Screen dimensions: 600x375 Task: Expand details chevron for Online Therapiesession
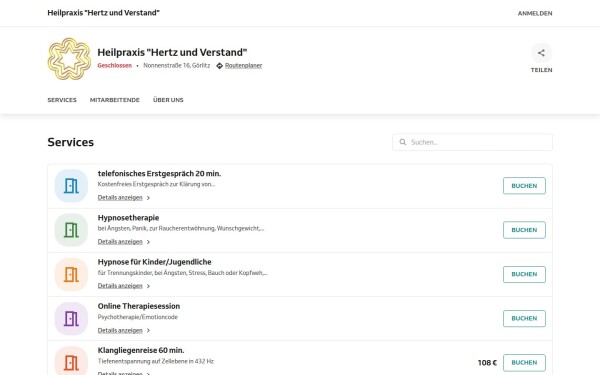(x=148, y=331)
